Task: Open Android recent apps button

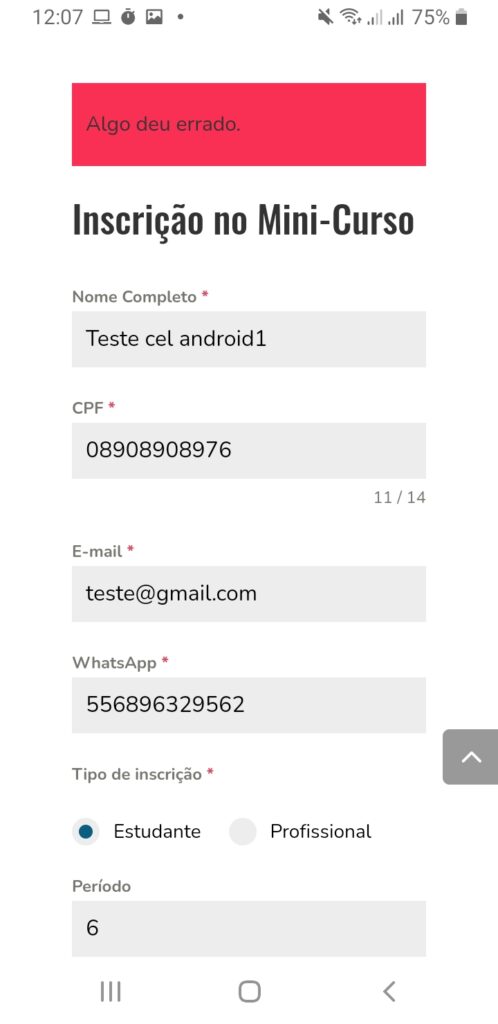Action: tap(110, 991)
